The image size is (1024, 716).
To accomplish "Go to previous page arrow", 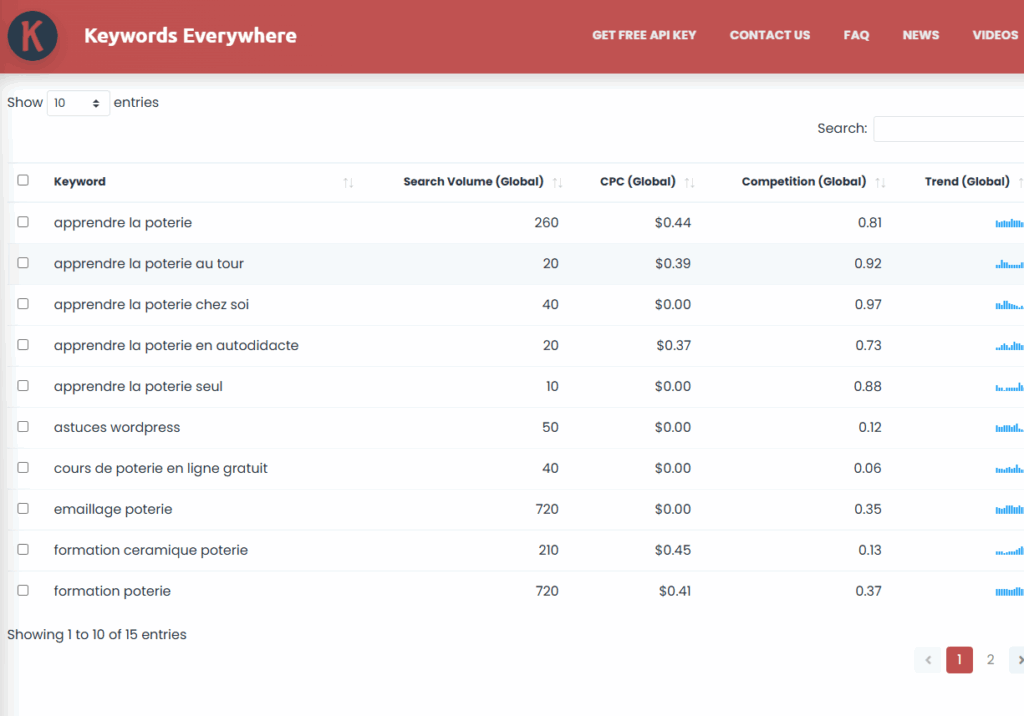I will (x=927, y=660).
